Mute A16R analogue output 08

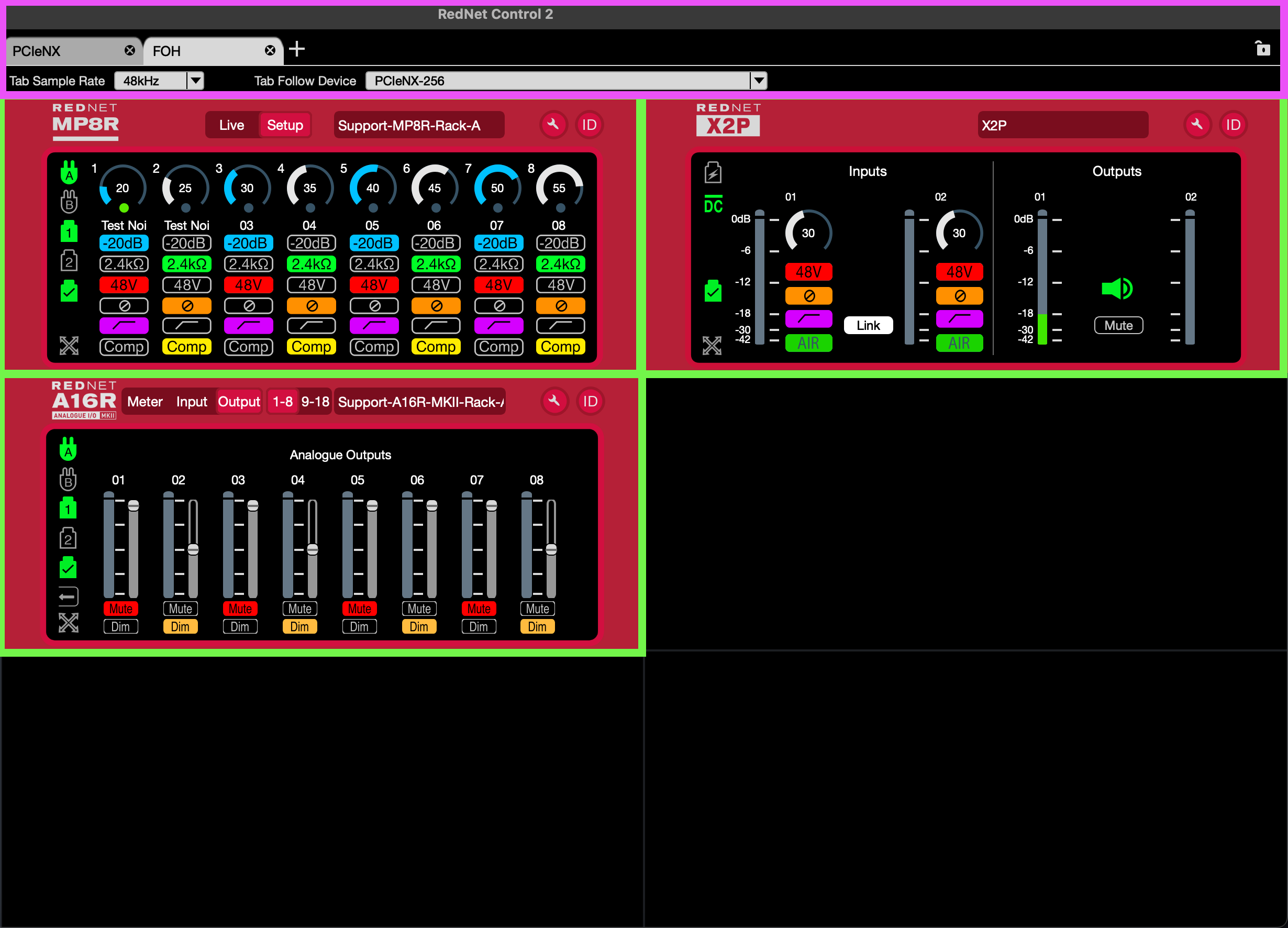(x=538, y=609)
